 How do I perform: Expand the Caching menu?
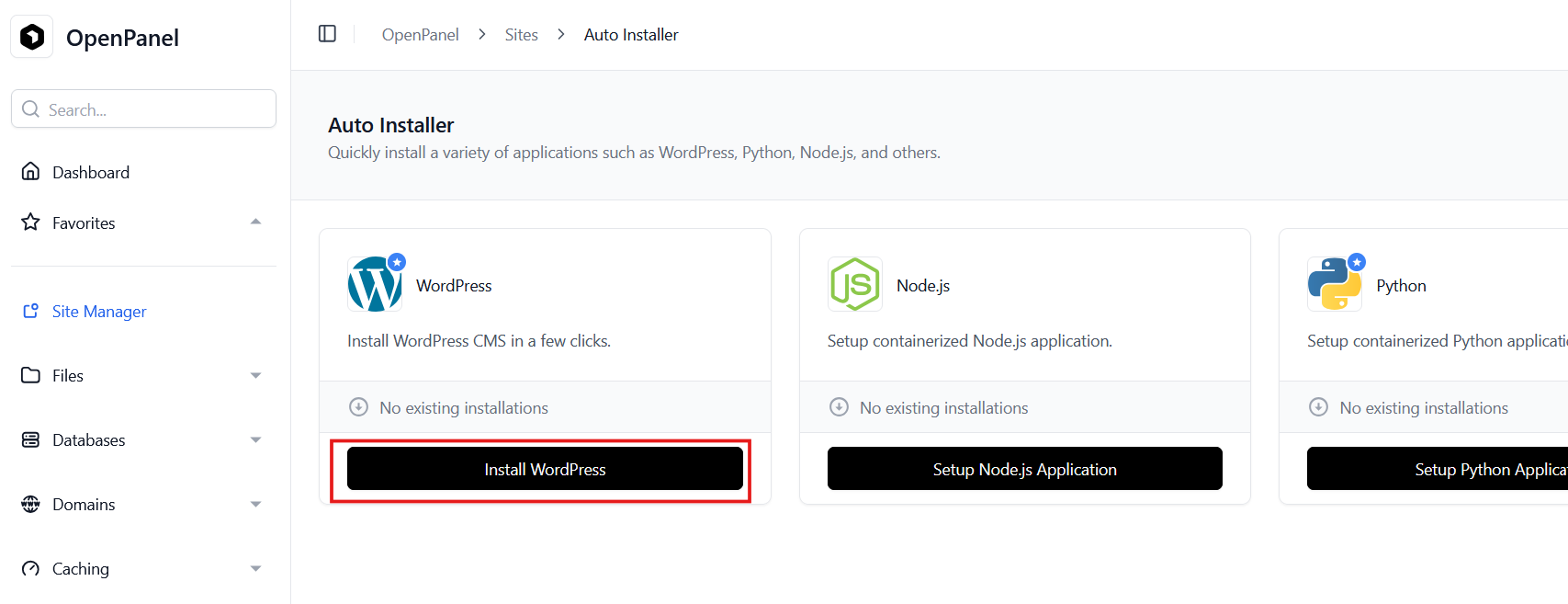click(255, 568)
